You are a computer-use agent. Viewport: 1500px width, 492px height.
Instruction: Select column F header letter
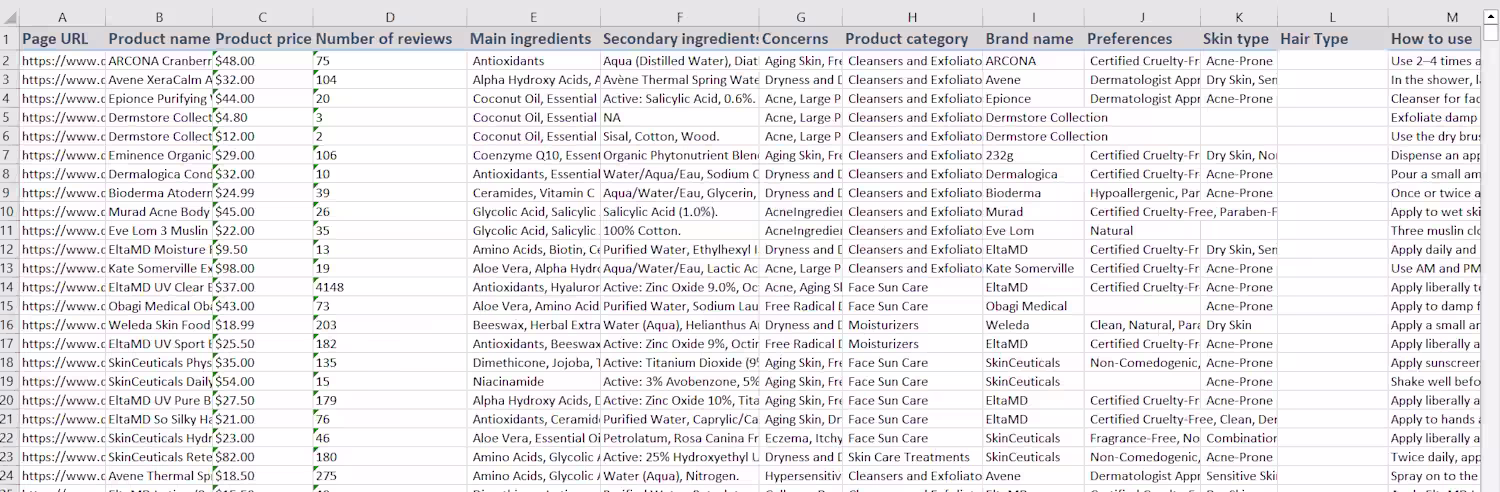680,17
